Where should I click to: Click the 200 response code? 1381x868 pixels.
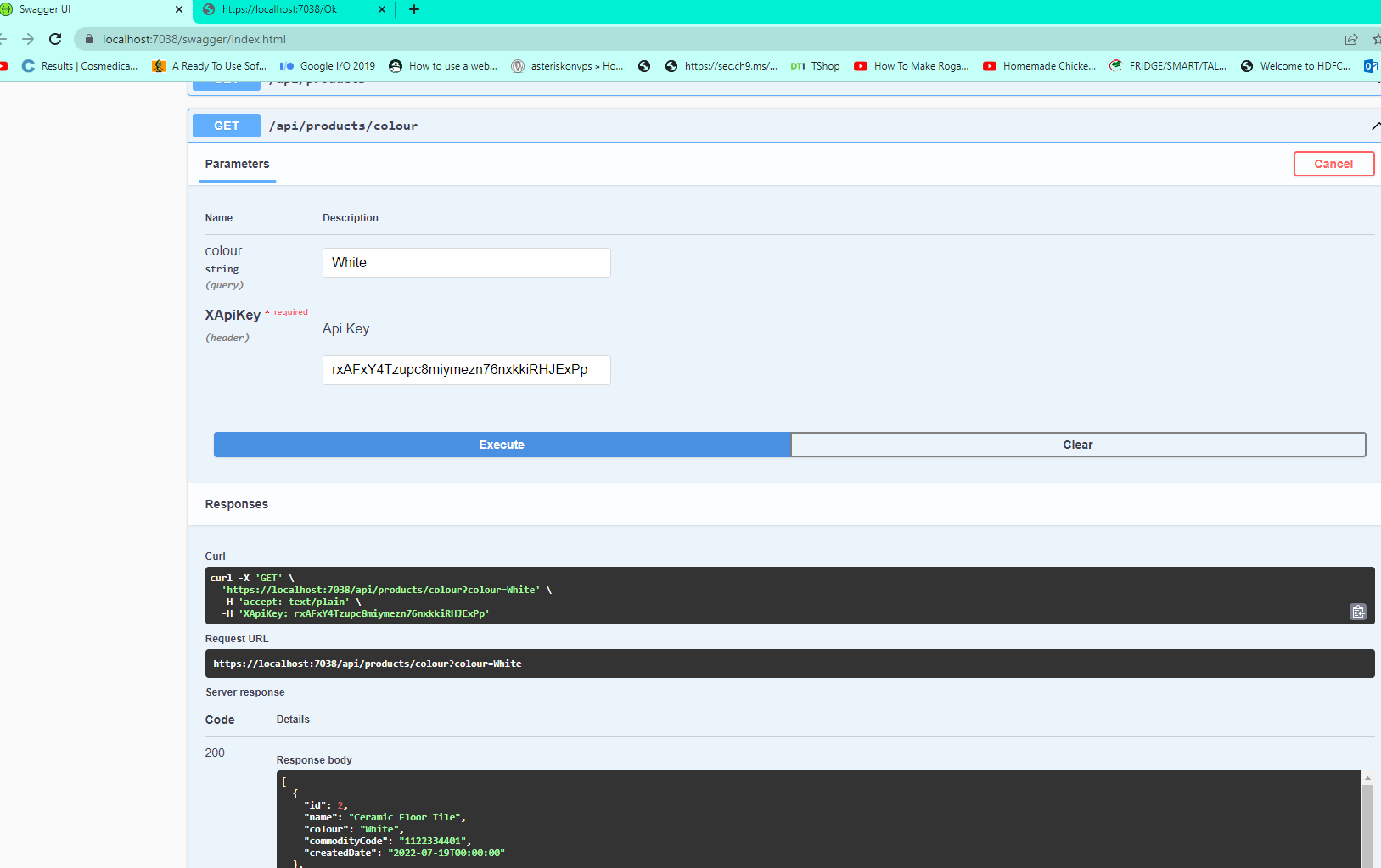(215, 753)
